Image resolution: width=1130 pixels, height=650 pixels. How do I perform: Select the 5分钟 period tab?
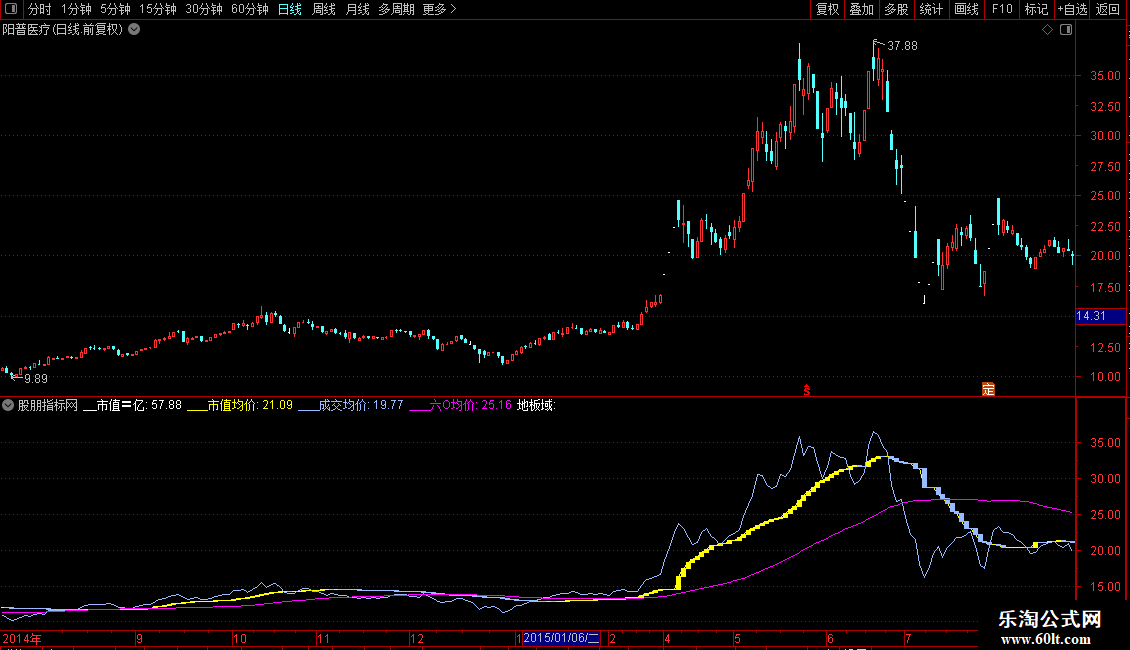coord(115,9)
